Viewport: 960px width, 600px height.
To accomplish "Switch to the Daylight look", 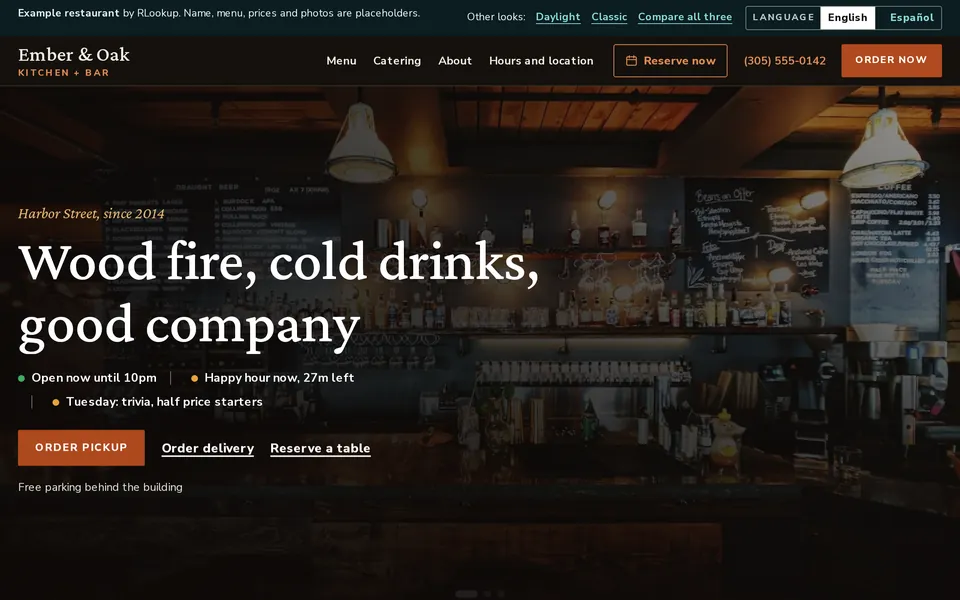I will pyautogui.click(x=558, y=17).
